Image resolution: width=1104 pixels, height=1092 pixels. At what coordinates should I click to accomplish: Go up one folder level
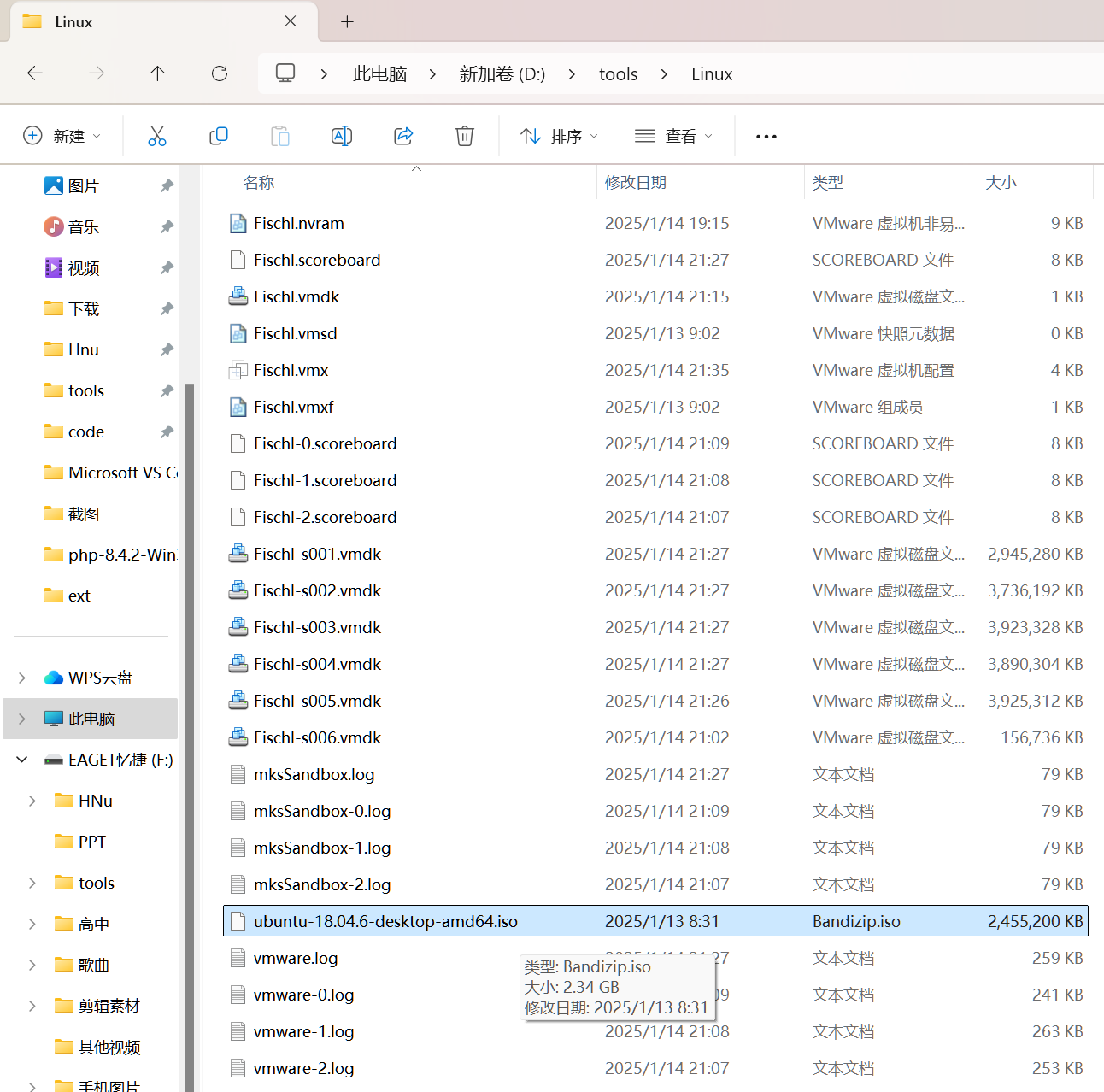[157, 73]
